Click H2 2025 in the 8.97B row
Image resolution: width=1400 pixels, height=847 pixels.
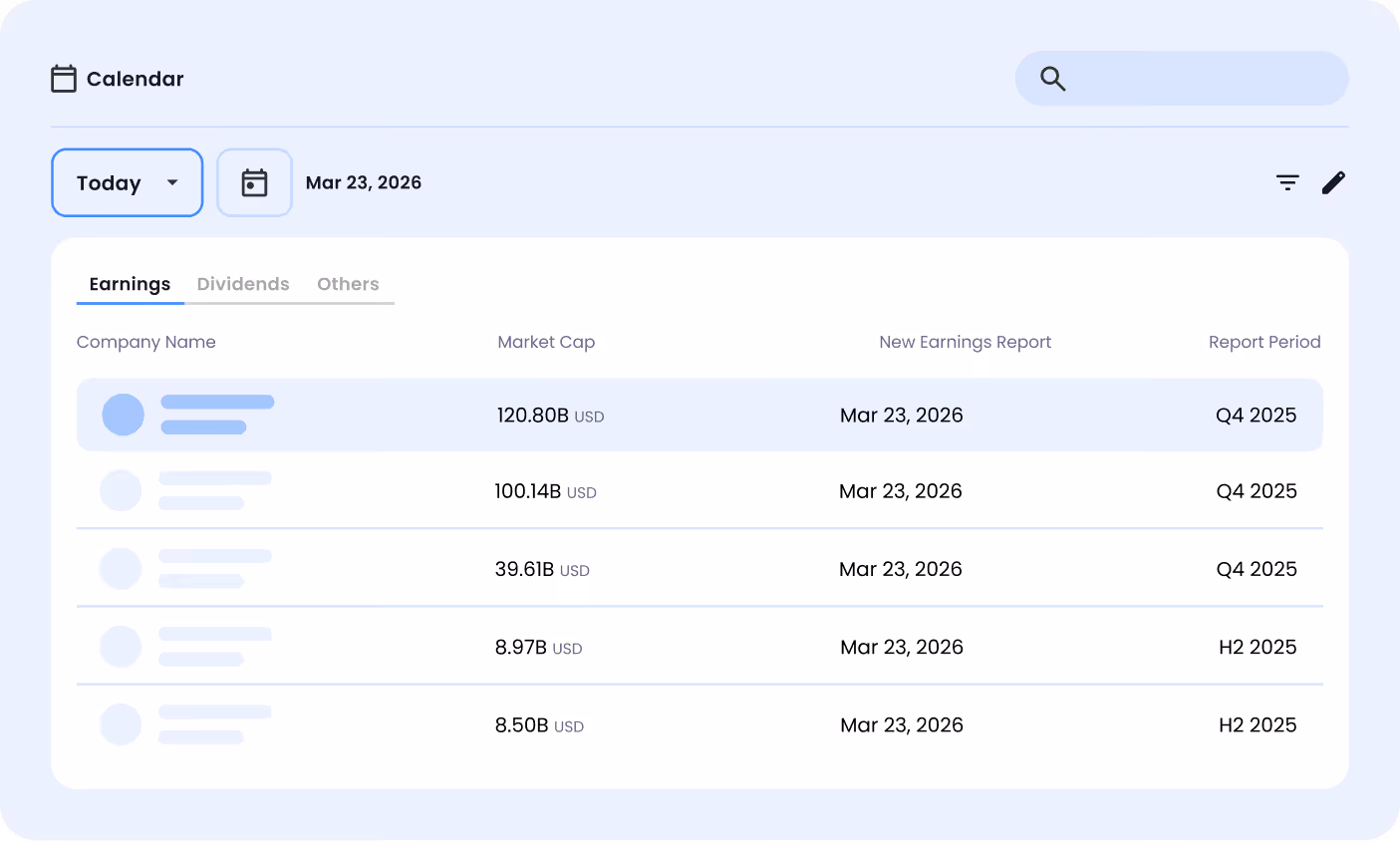click(x=1258, y=648)
